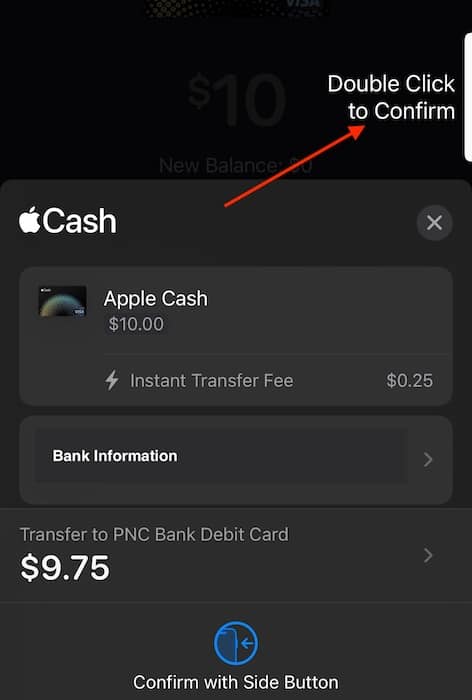This screenshot has height=700, width=472.
Task: Open the Bank Information row
Action: (236, 459)
